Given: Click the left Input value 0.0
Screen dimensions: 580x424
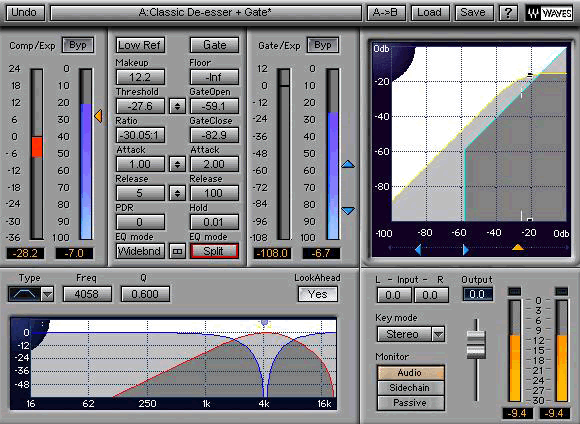Looking at the screenshot, I should click(x=394, y=295).
